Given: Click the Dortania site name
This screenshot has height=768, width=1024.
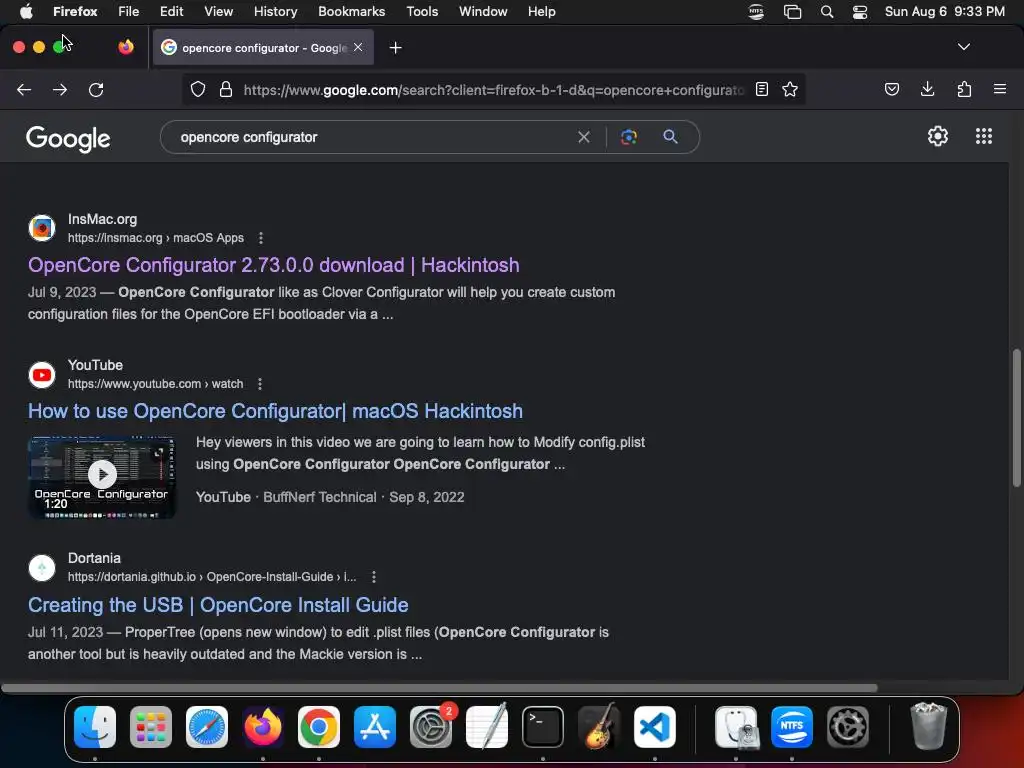Looking at the screenshot, I should 94,558.
